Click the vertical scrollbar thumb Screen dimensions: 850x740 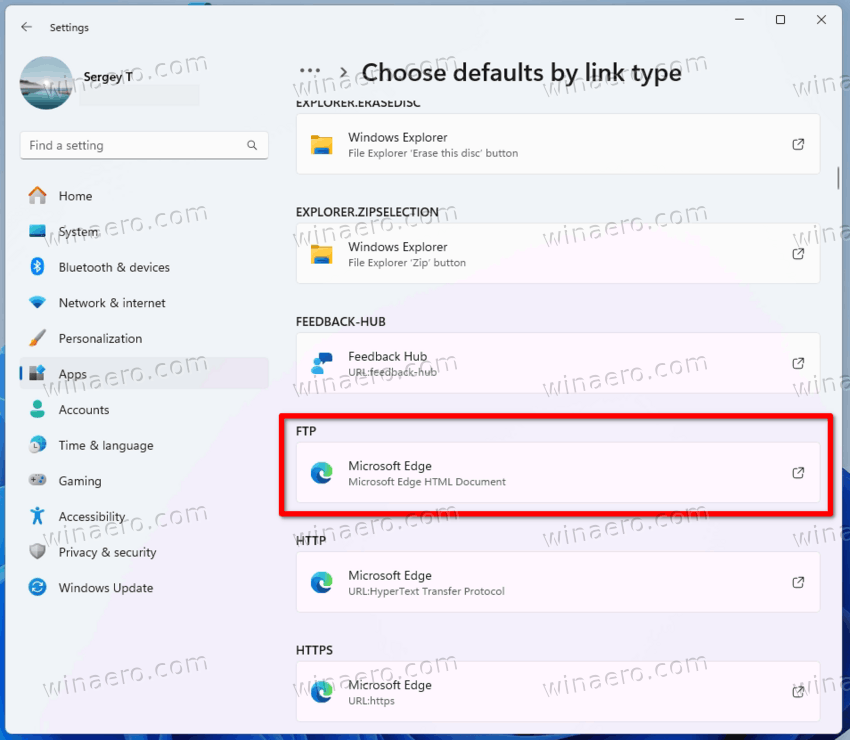pyautogui.click(x=838, y=178)
